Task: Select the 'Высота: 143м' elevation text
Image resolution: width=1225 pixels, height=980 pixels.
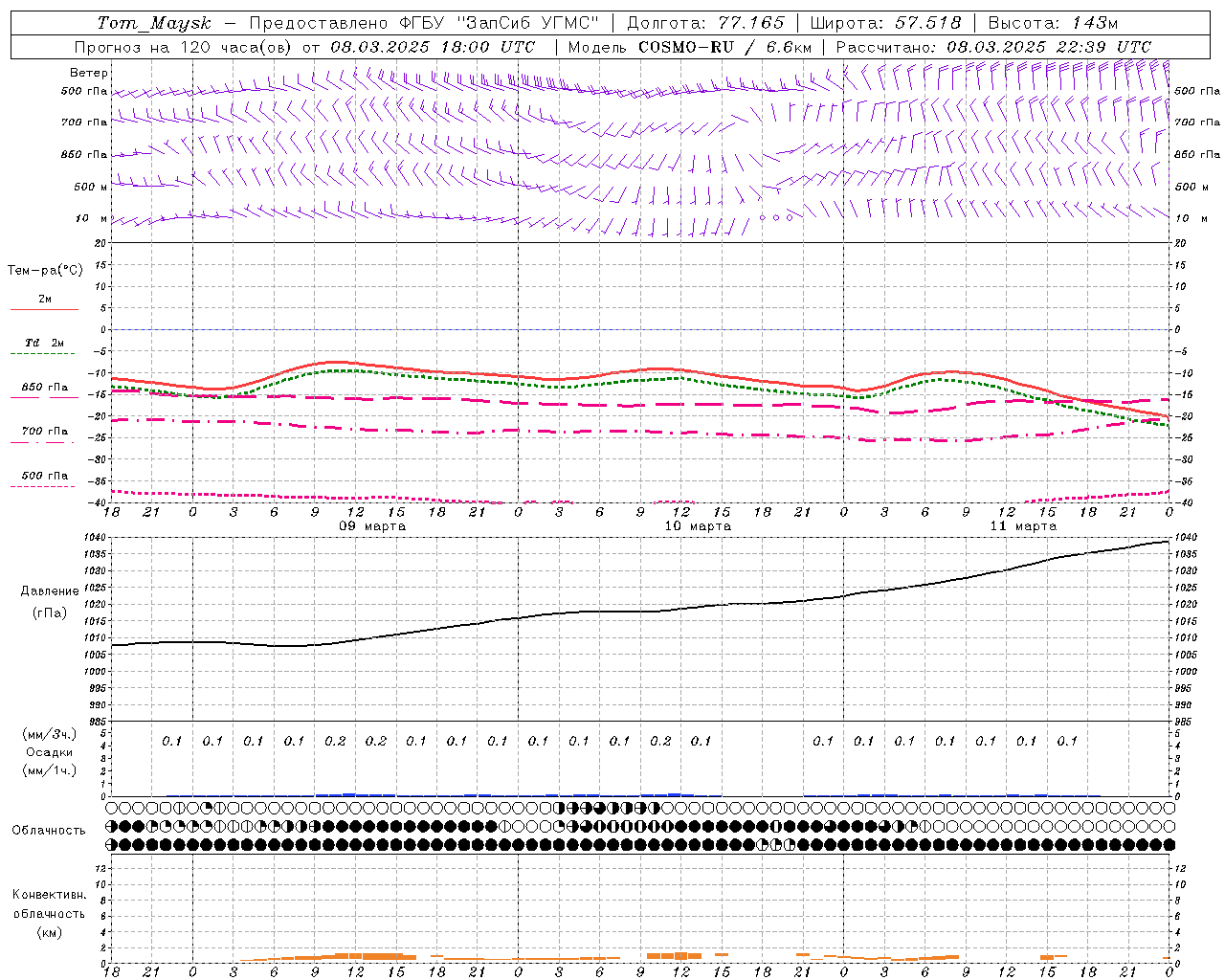Action: pos(1053,23)
